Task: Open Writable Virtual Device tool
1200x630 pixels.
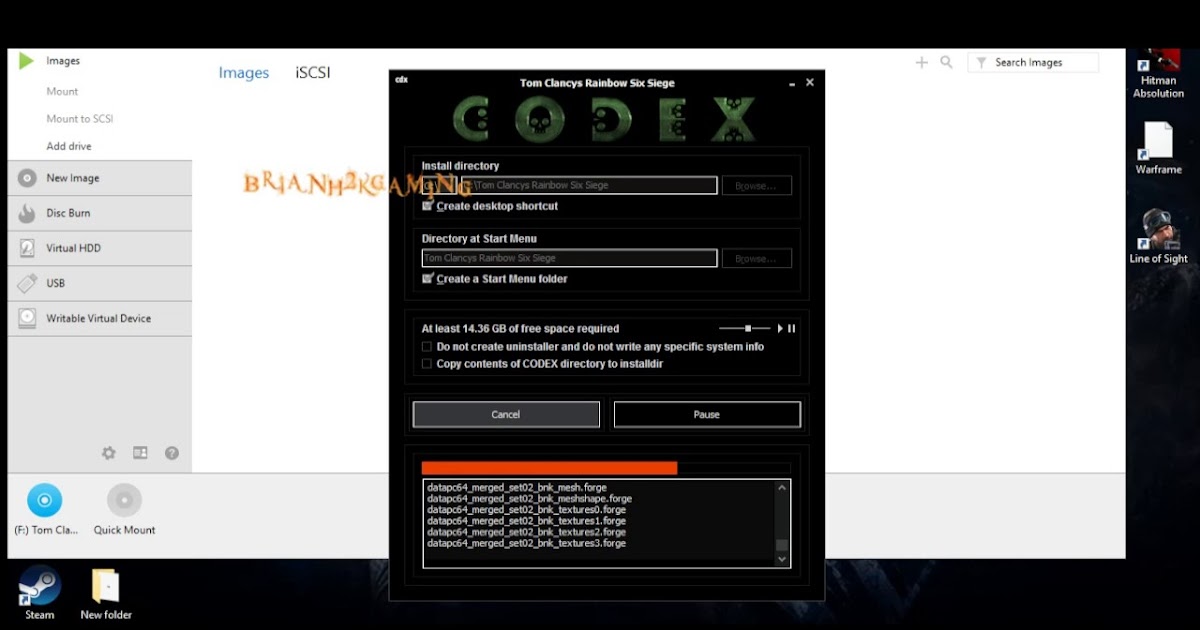Action: coord(99,318)
